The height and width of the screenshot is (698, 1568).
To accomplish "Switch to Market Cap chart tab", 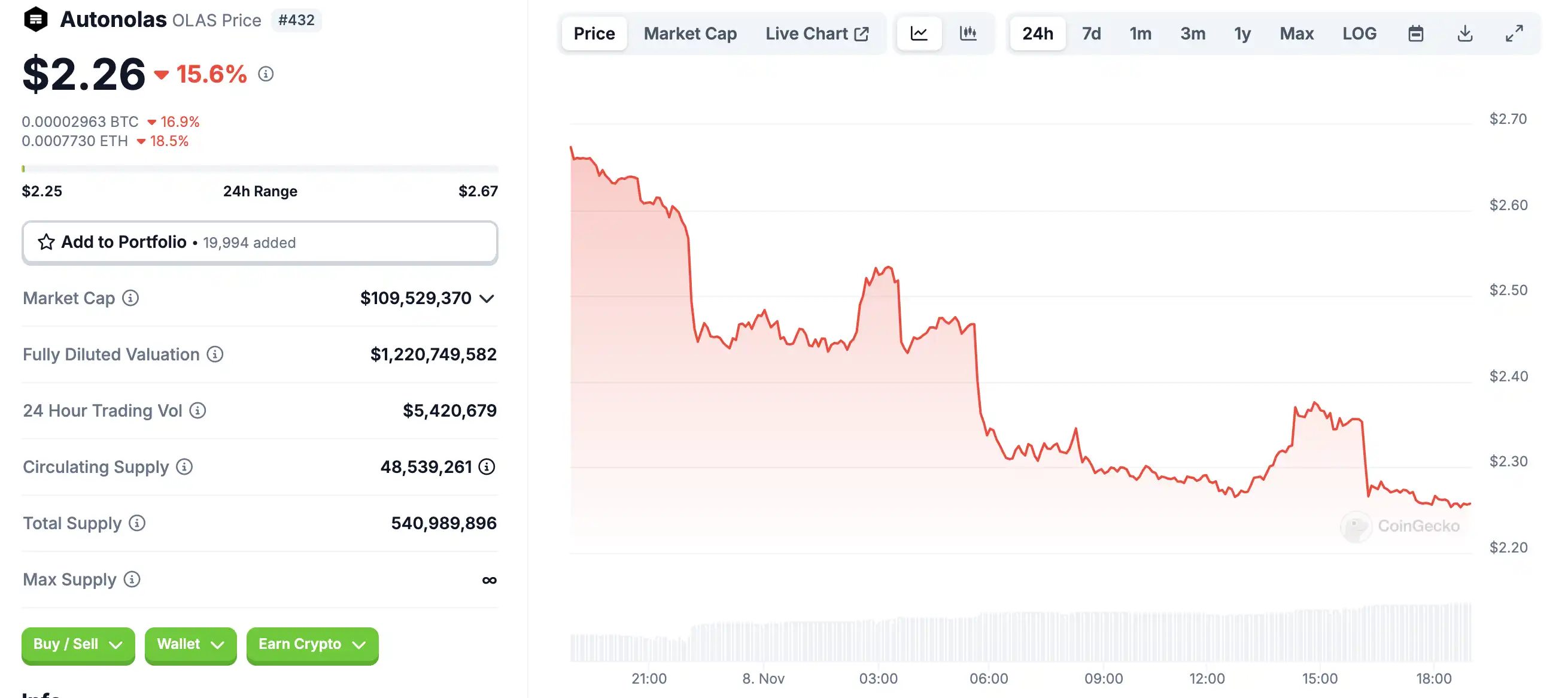I will click(689, 34).
